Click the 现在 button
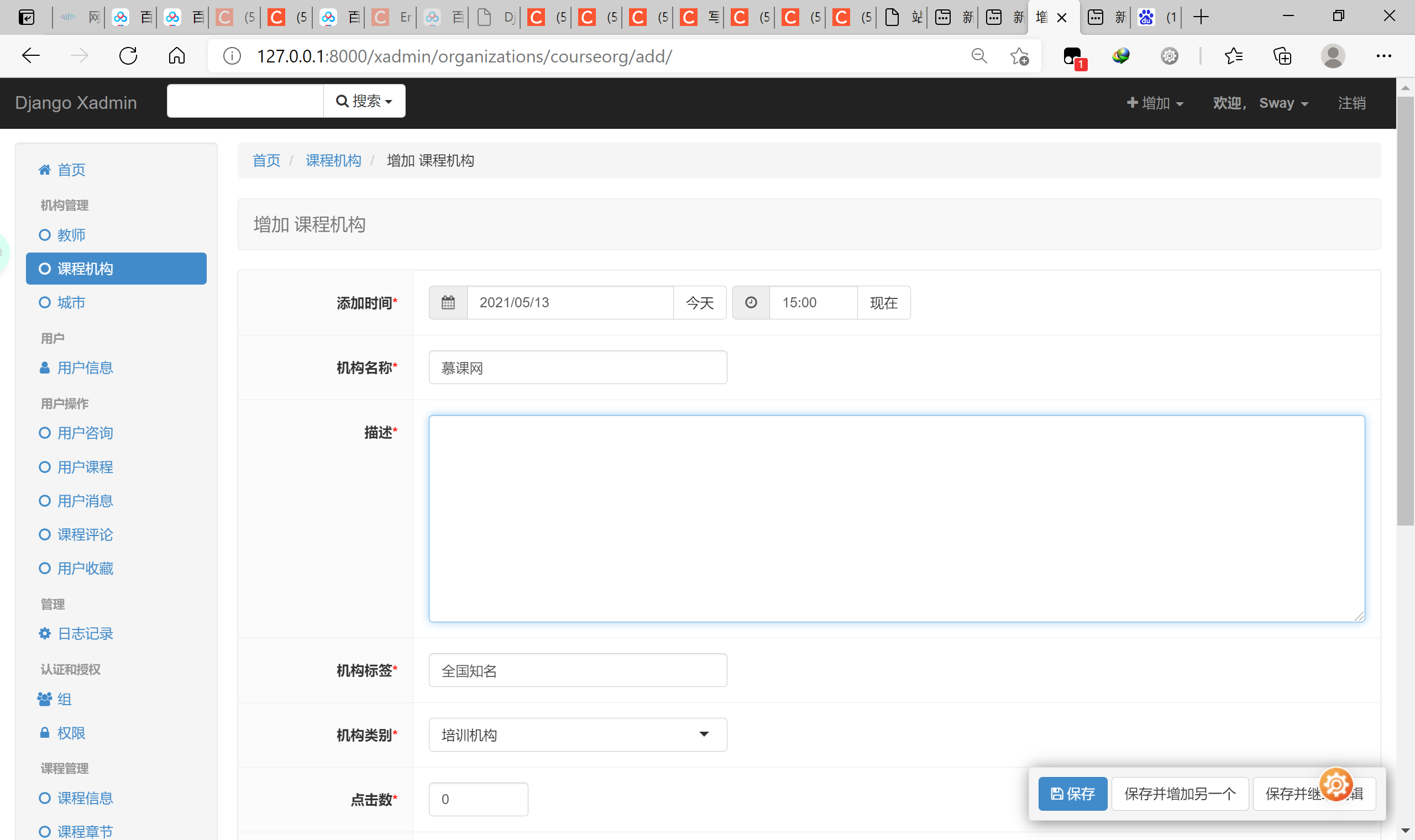Image resolution: width=1415 pixels, height=840 pixels. [x=883, y=303]
